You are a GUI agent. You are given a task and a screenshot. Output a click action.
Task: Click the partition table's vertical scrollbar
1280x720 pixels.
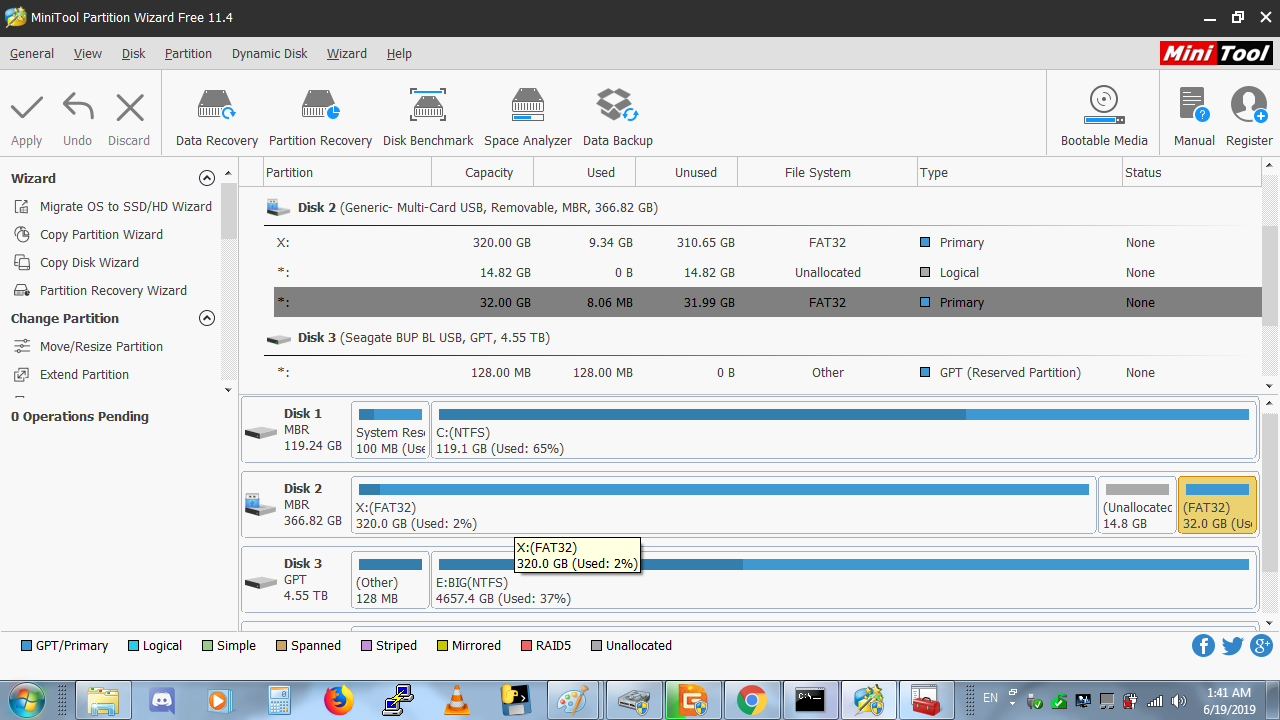tap(1270, 275)
